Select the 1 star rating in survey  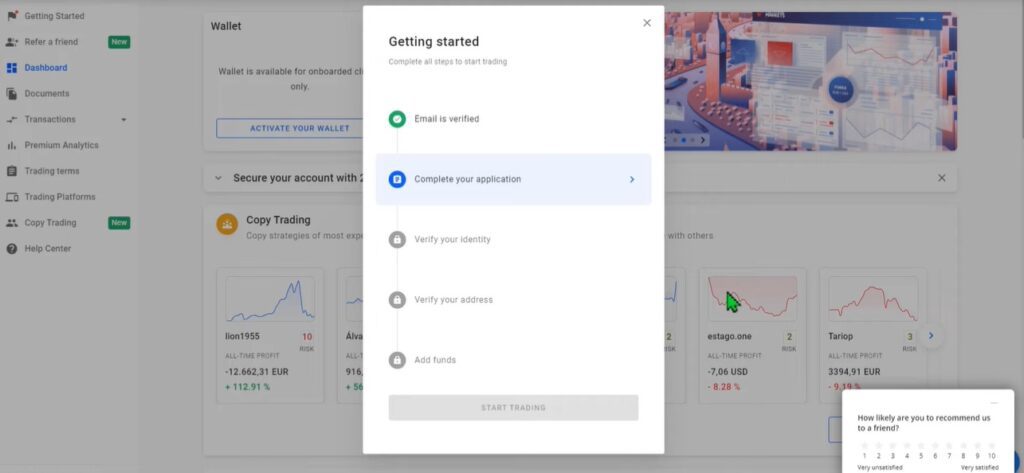click(x=864, y=445)
